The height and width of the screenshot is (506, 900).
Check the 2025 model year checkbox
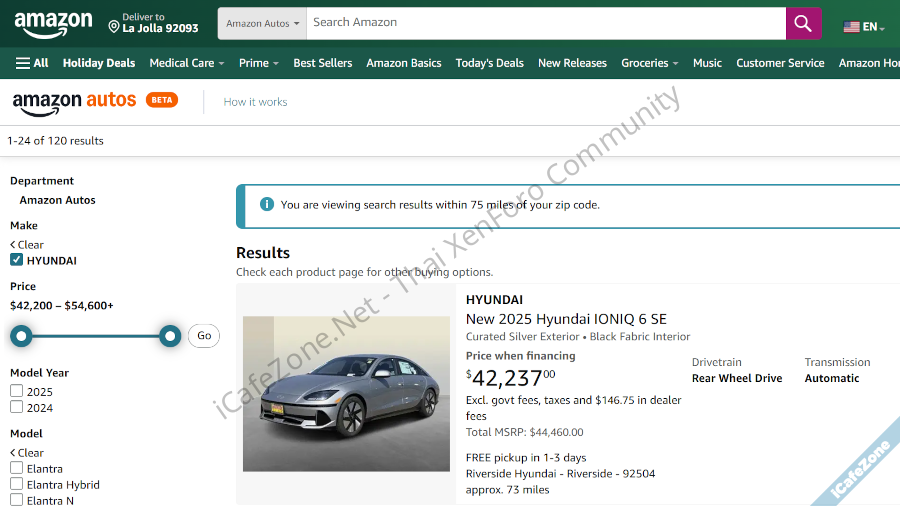pos(17,391)
